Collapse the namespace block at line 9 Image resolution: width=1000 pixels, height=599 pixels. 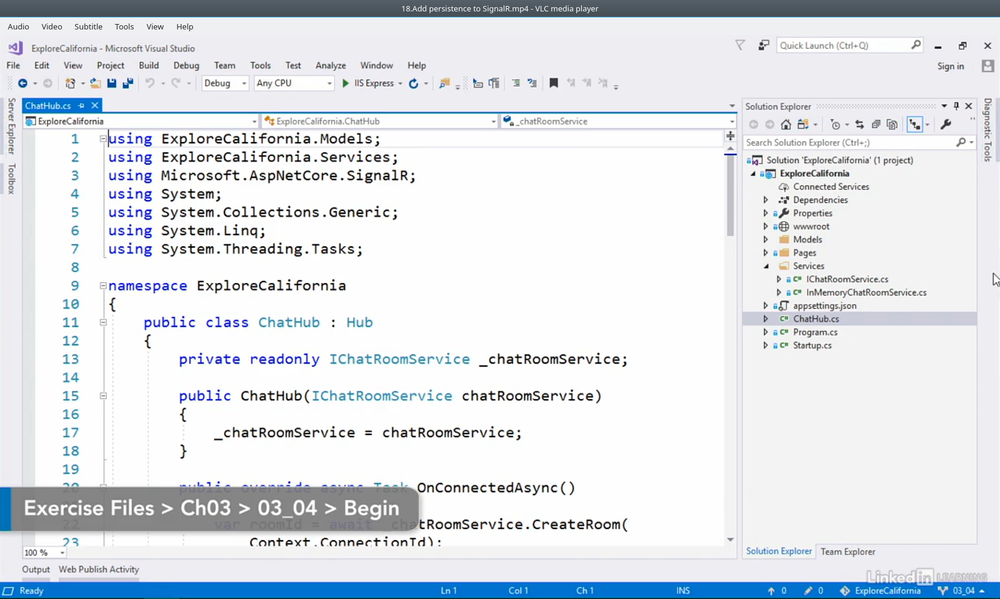point(103,286)
